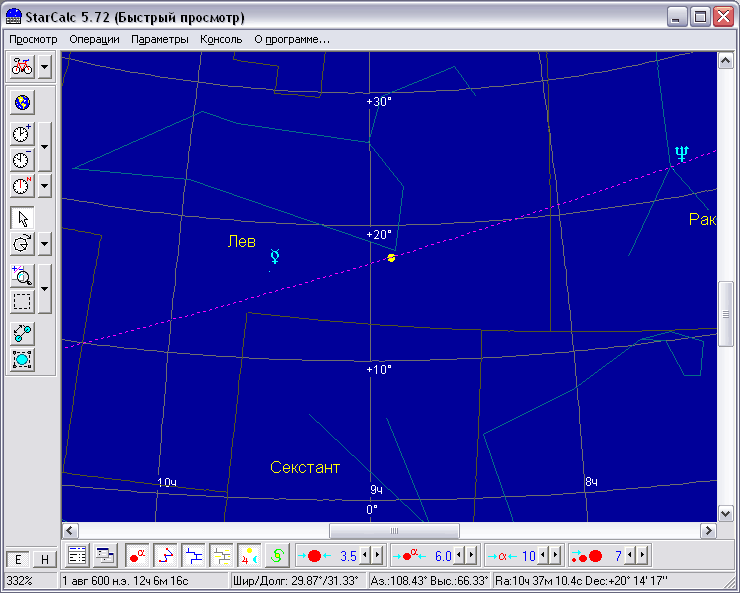Expand dropdown next to bicycle icon
This screenshot has width=740, height=593.
(x=44, y=67)
